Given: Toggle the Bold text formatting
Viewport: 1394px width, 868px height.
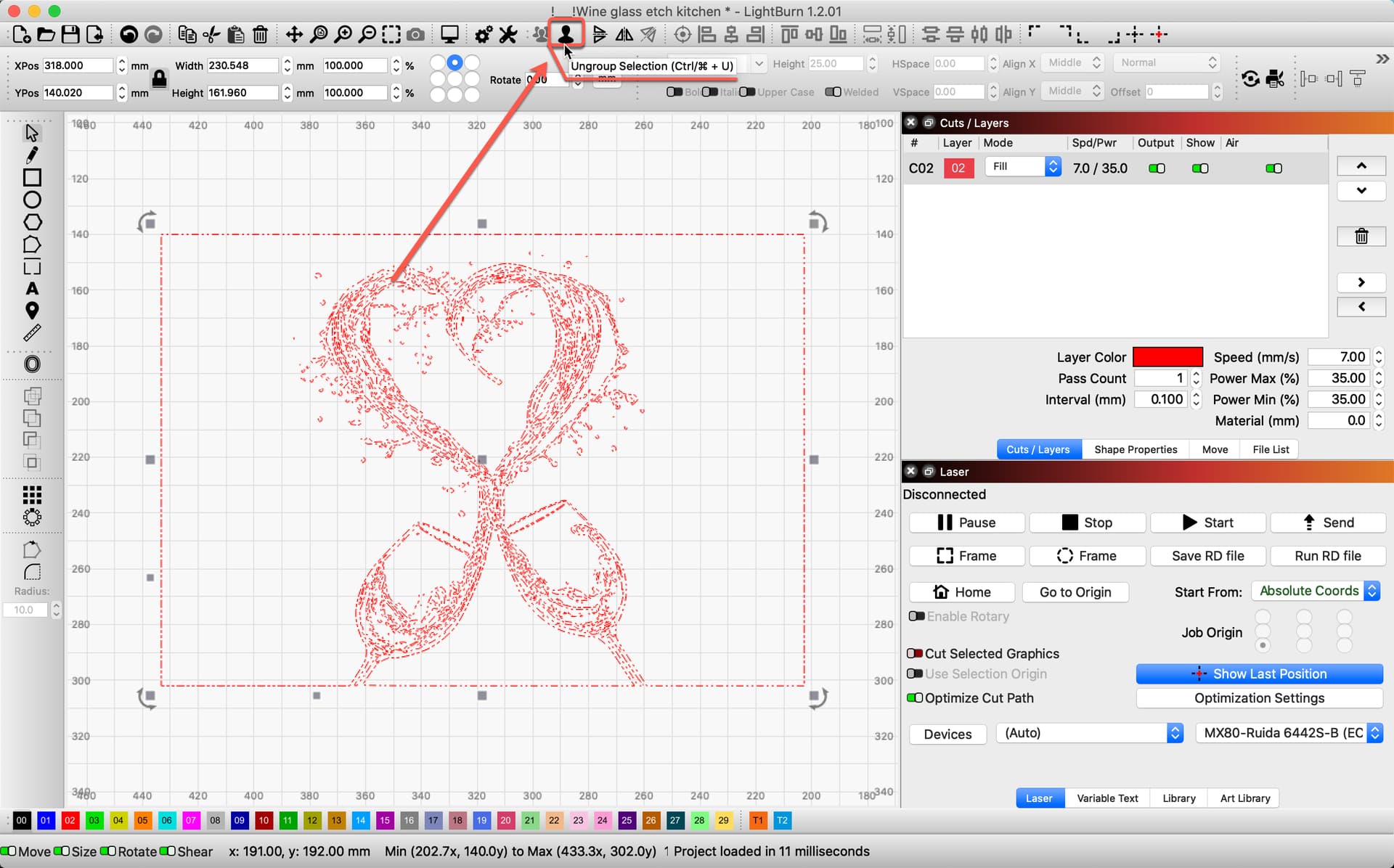Looking at the screenshot, I should point(675,92).
